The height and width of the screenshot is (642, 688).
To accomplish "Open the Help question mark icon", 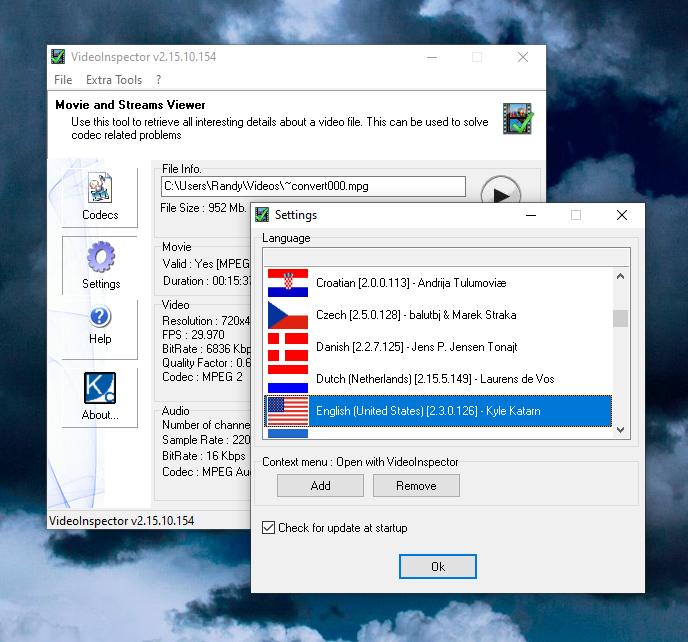I will click(100, 316).
